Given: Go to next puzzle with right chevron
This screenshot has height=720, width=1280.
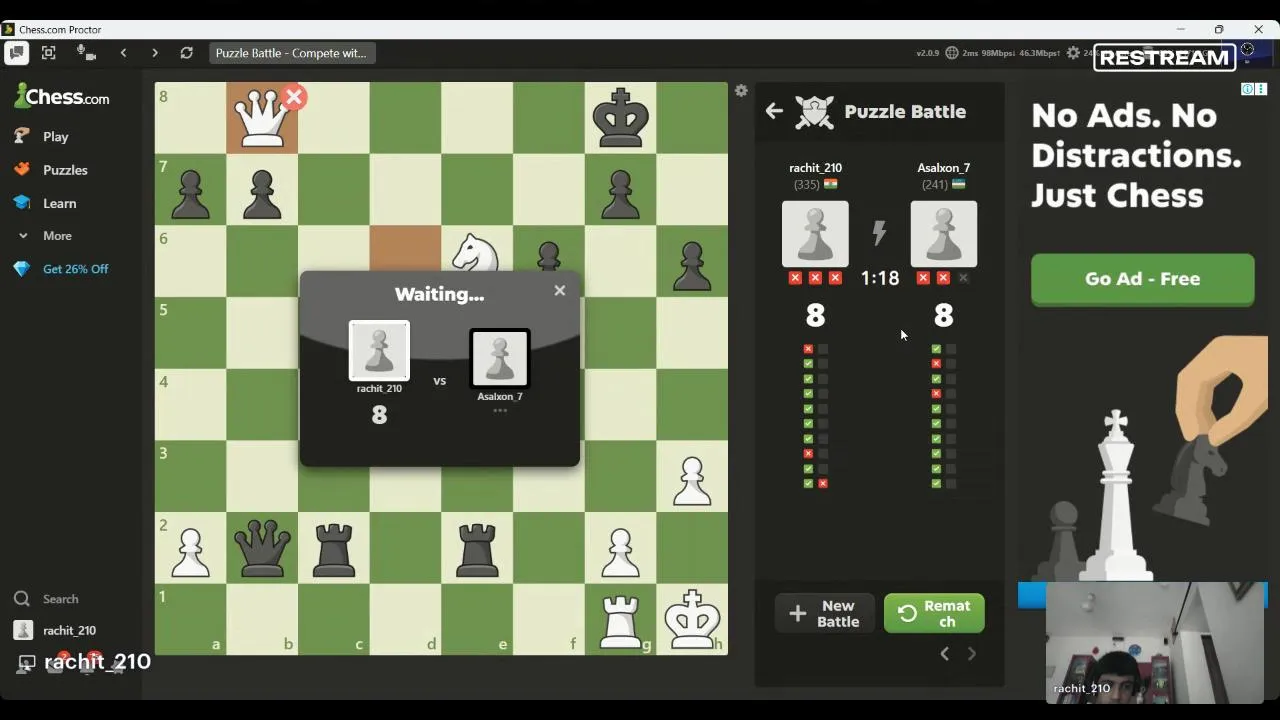Looking at the screenshot, I should pos(972,654).
